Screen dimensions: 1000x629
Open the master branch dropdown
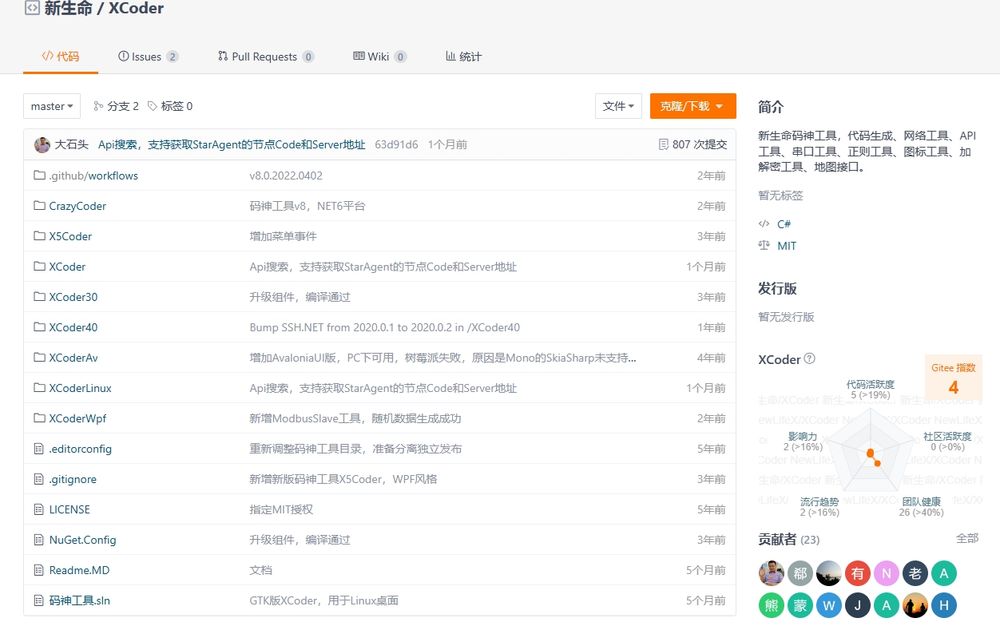coord(52,106)
